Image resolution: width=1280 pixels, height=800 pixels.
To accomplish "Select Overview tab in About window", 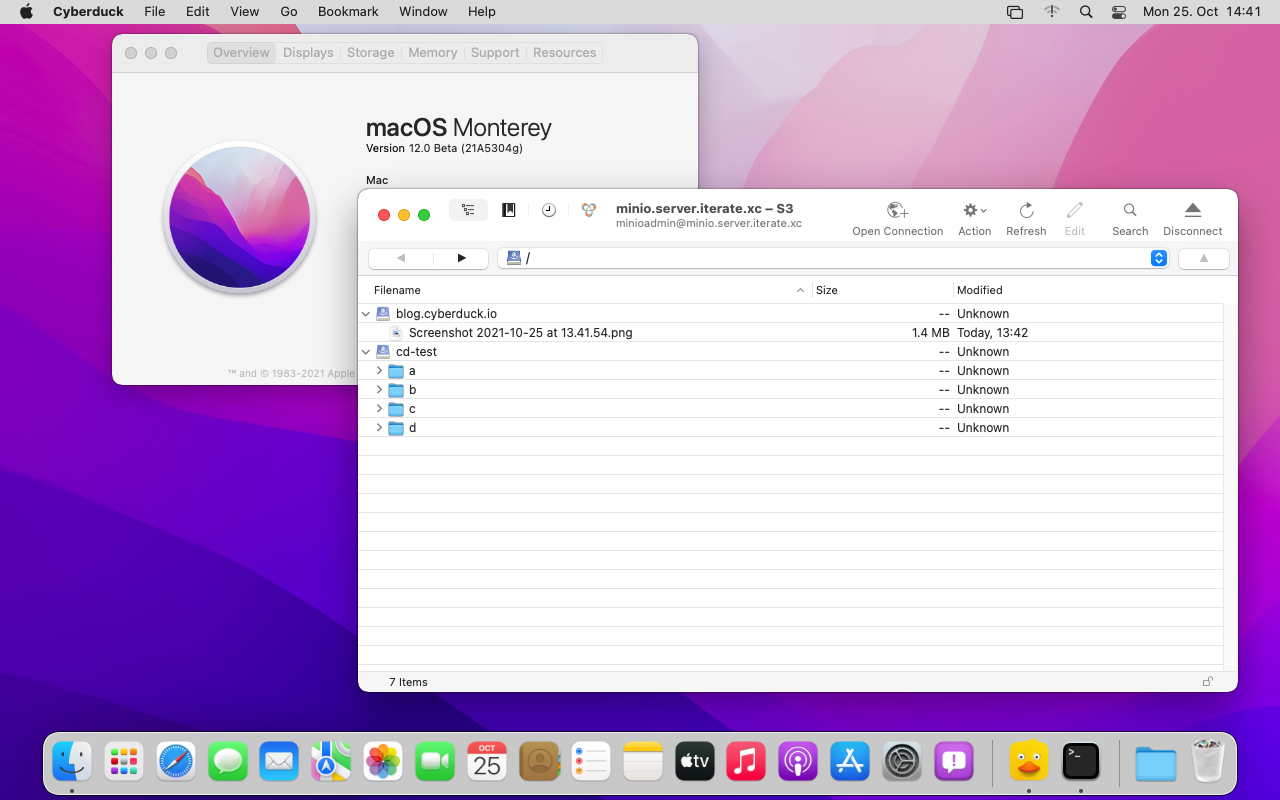I will tap(241, 53).
